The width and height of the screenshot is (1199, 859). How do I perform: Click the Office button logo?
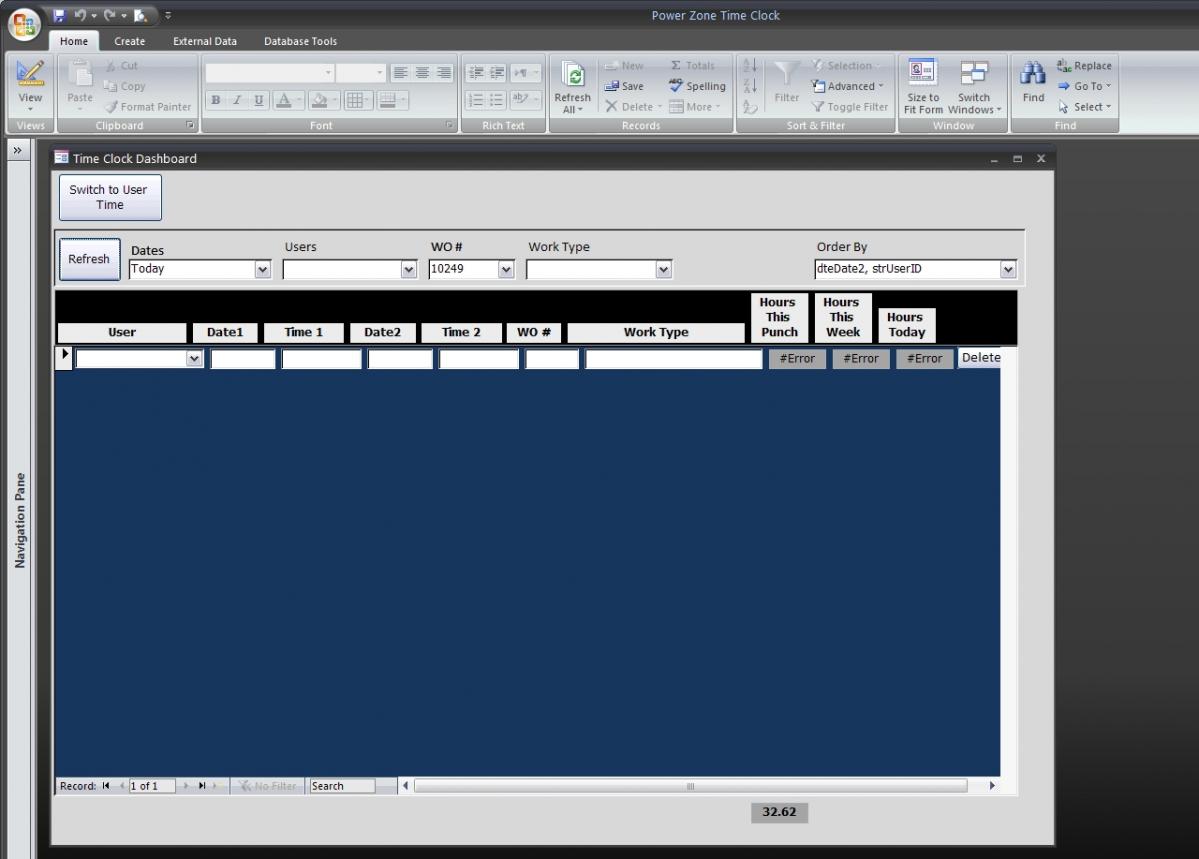pyautogui.click(x=24, y=24)
